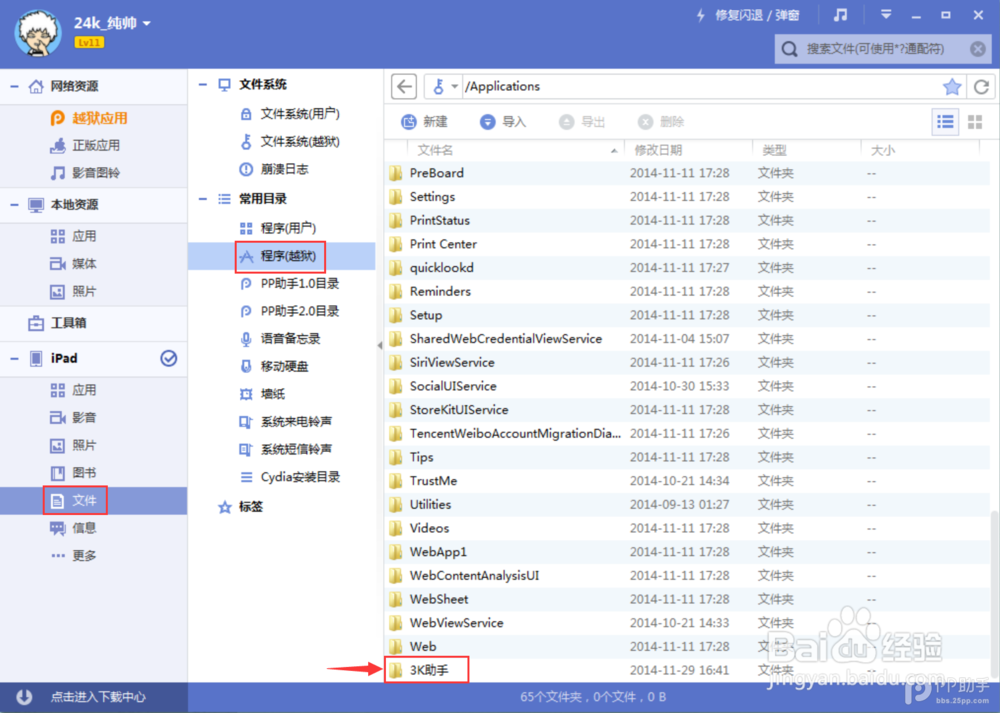Open 越狱应用 jailbreak apps section
The height and width of the screenshot is (713, 1000).
(89, 118)
